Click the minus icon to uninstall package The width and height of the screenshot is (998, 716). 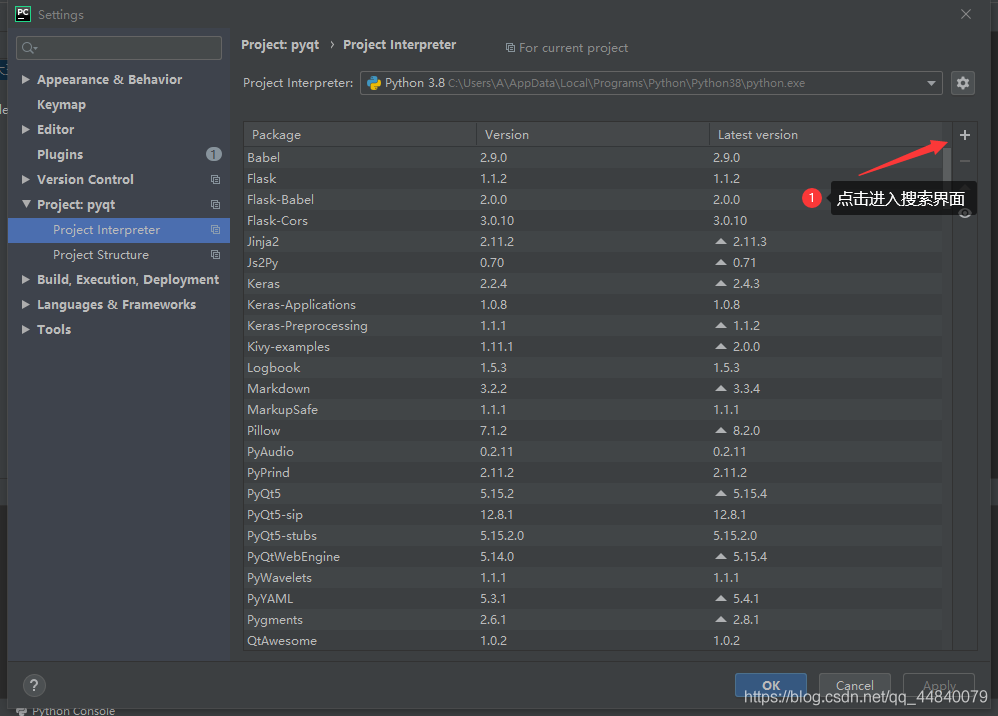(x=964, y=161)
